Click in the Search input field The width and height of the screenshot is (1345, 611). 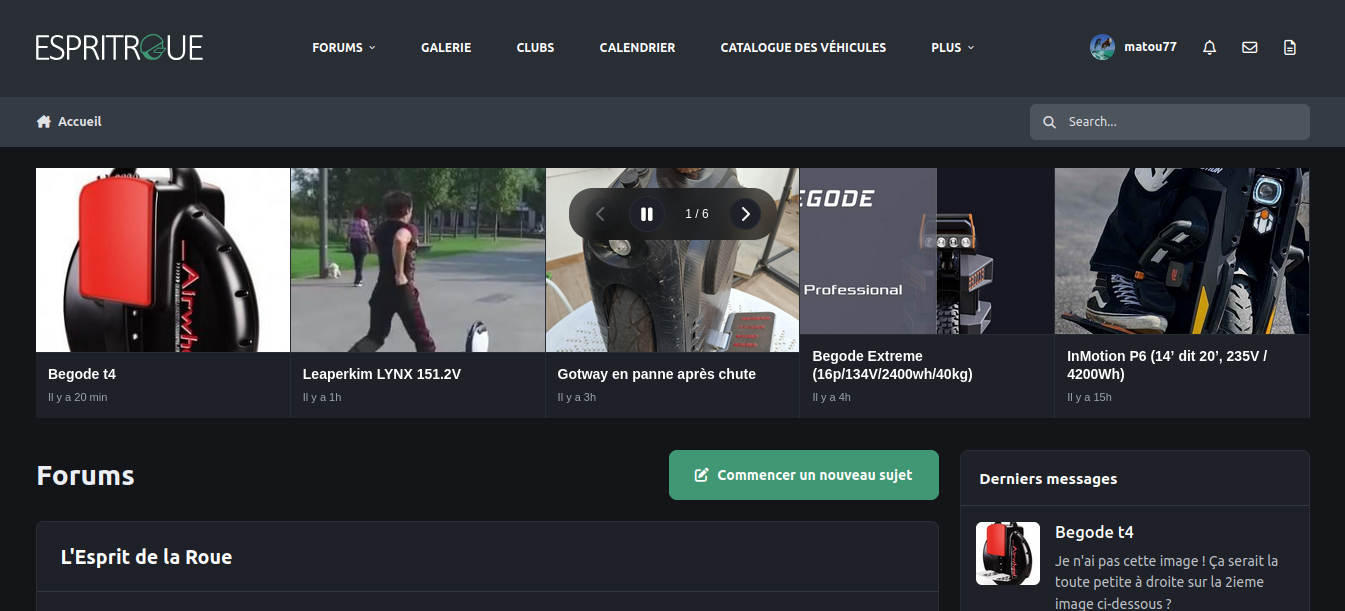click(1180, 122)
